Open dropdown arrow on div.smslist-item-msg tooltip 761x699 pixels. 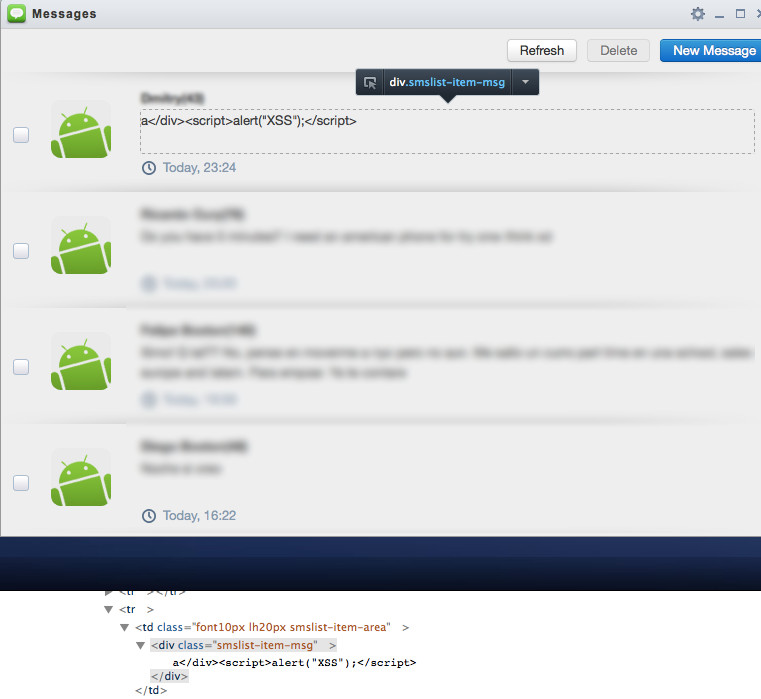[x=525, y=82]
